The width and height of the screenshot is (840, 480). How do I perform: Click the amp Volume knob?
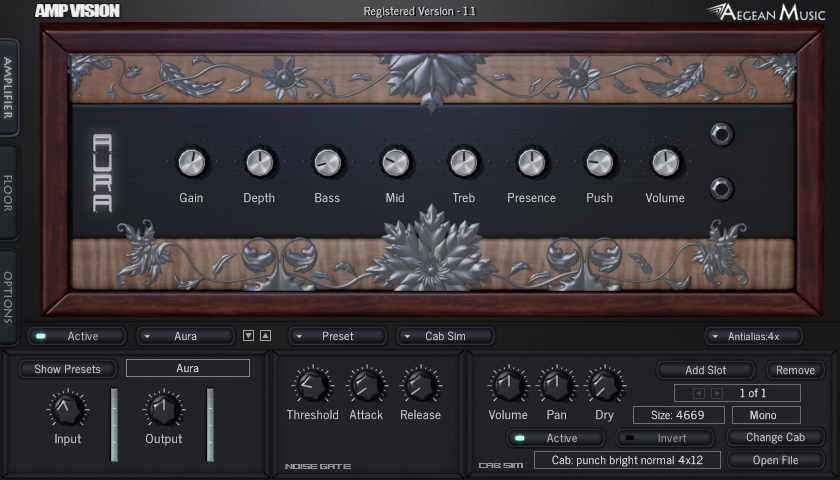pyautogui.click(x=665, y=162)
